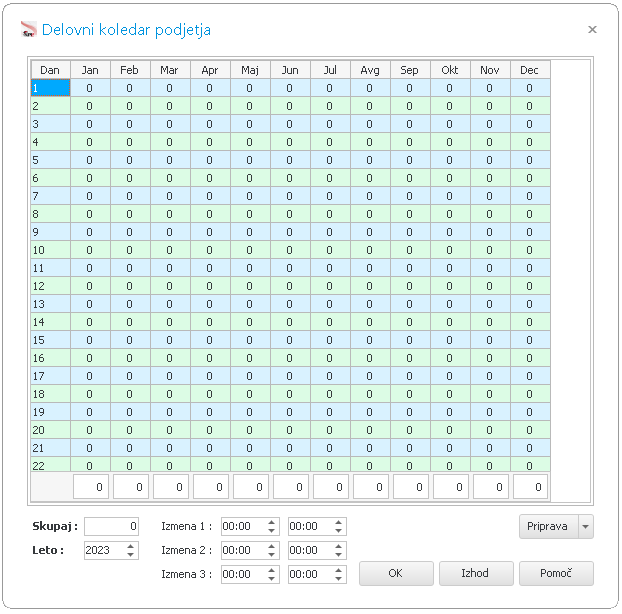Screen dimensions: 622x614
Task: Click the Skupaj total input field
Action: [x=111, y=527]
